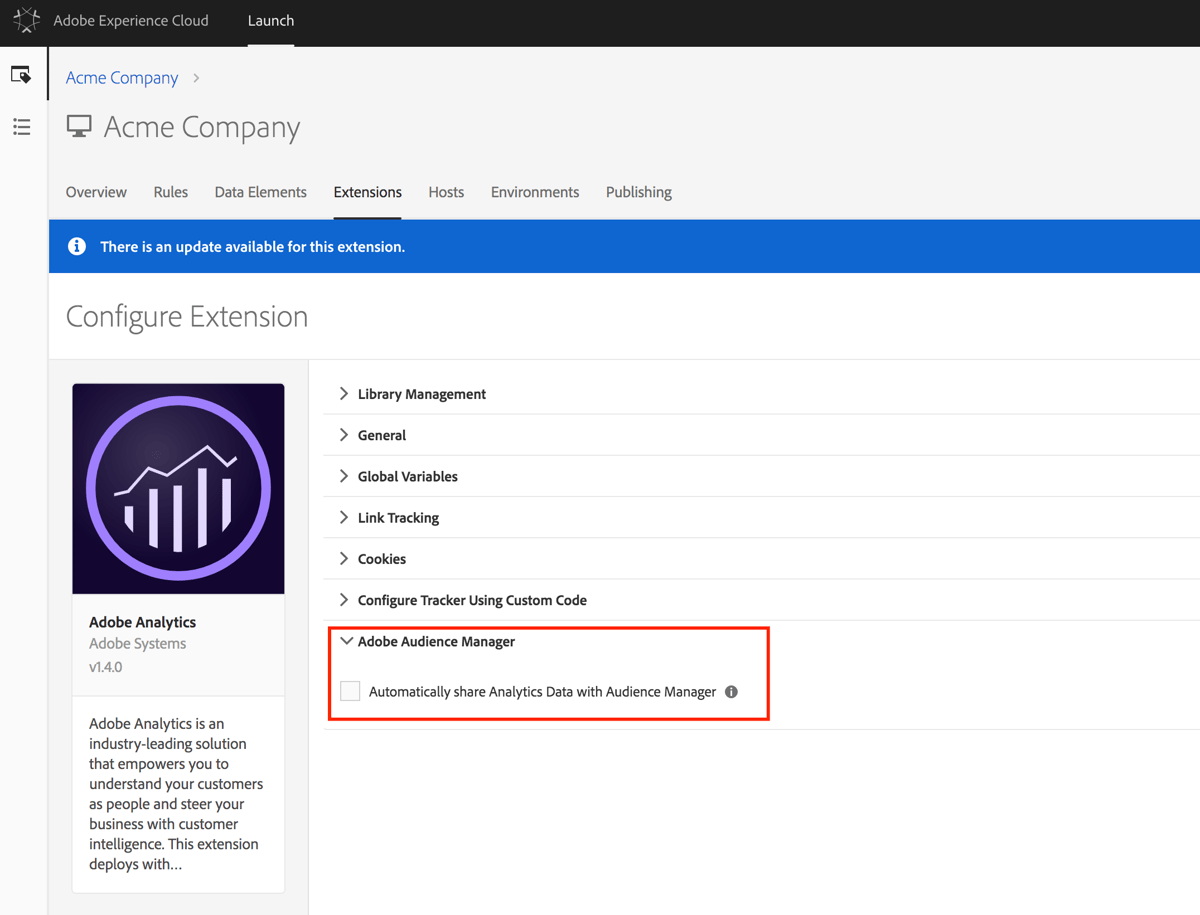Select the tagged property icon in left sidebar
Screen dimensions: 1200x915
pos(21,74)
